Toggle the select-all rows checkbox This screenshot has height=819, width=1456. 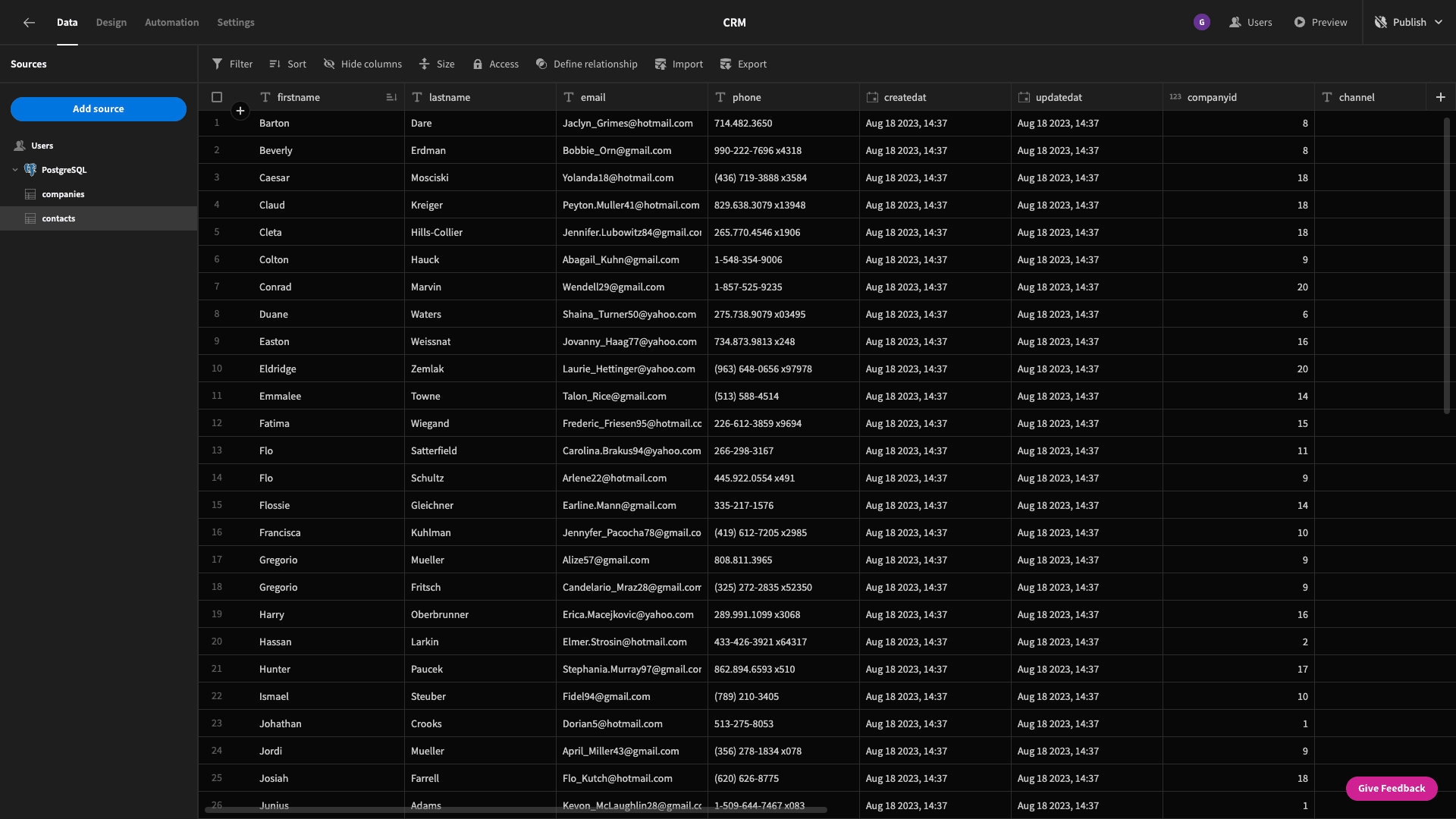[x=217, y=97]
